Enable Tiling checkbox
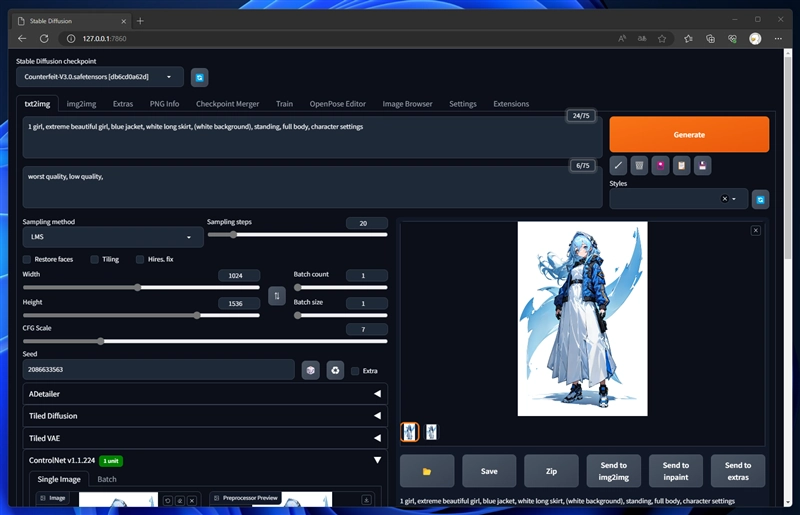Screen dimensions: 800x515 click(x=94, y=259)
